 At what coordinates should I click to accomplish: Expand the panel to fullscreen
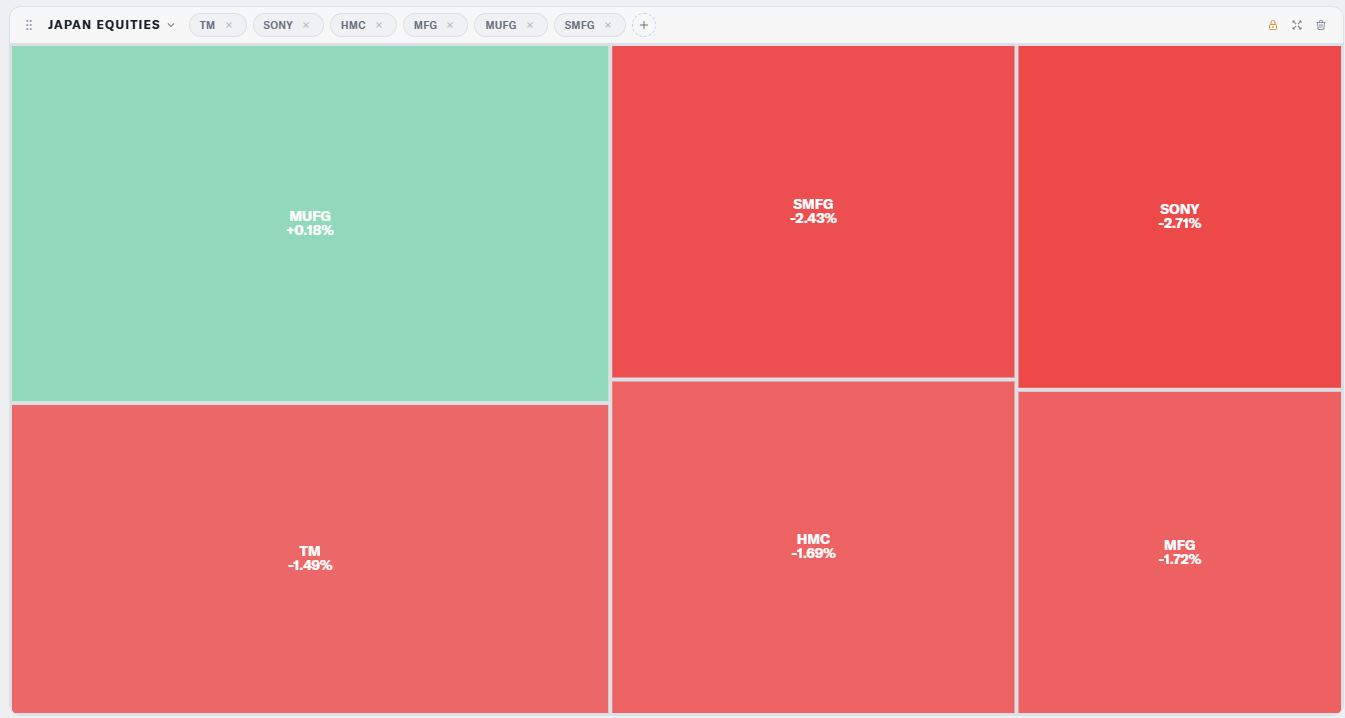(1297, 25)
